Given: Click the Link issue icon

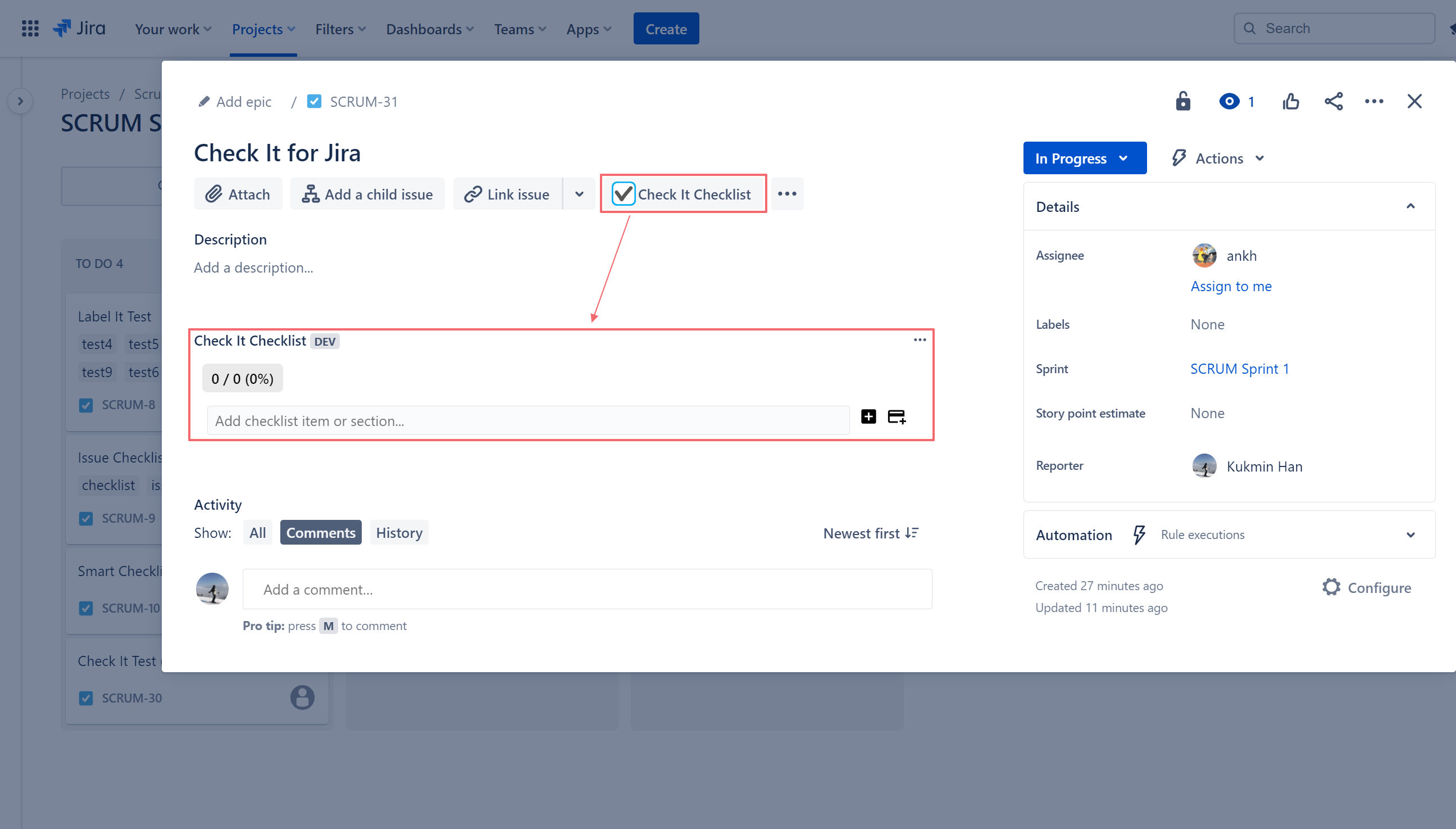Looking at the screenshot, I should 471,193.
